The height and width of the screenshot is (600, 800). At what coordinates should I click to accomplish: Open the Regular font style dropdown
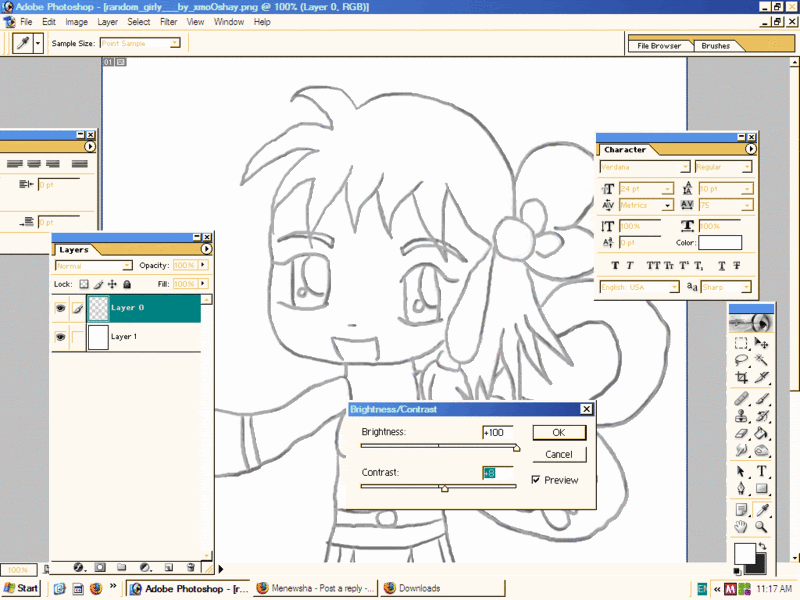[746, 167]
